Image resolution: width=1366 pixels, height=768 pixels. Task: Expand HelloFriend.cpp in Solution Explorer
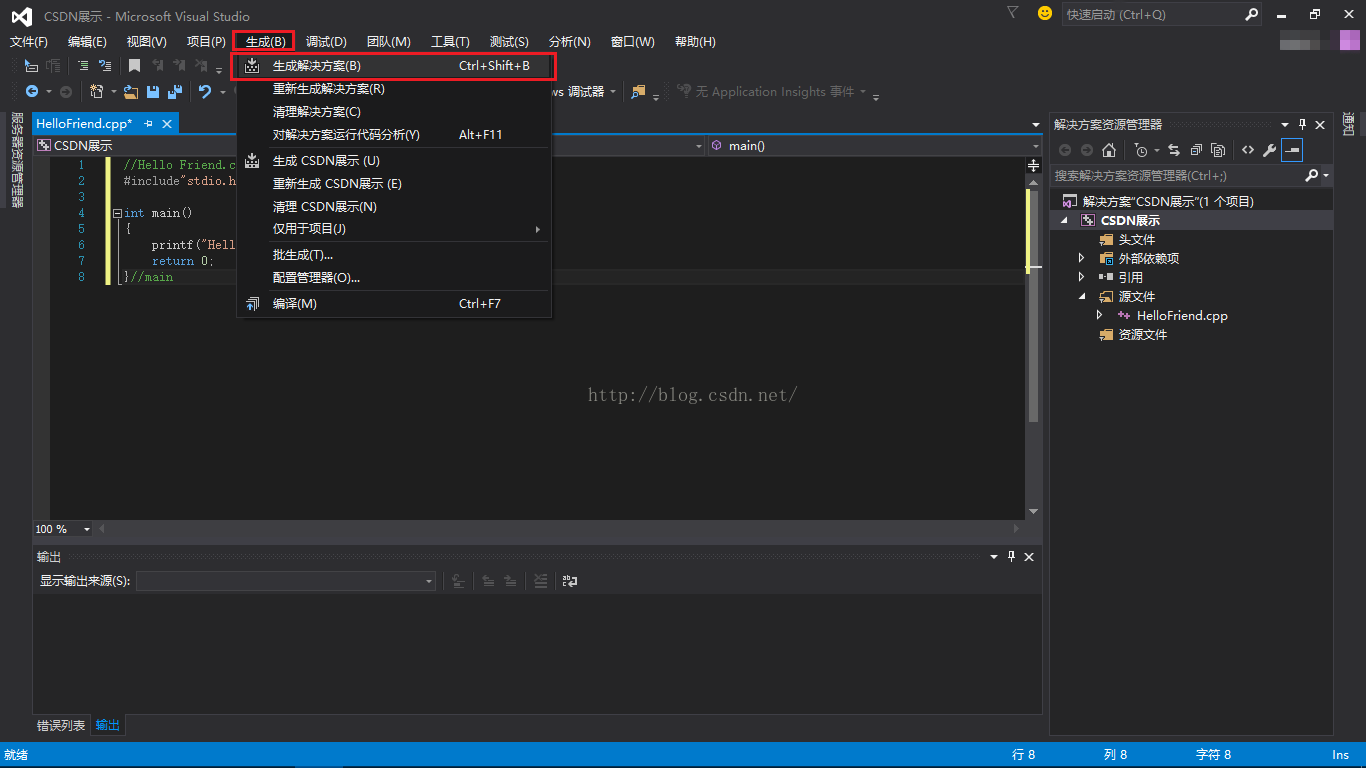(x=1100, y=315)
